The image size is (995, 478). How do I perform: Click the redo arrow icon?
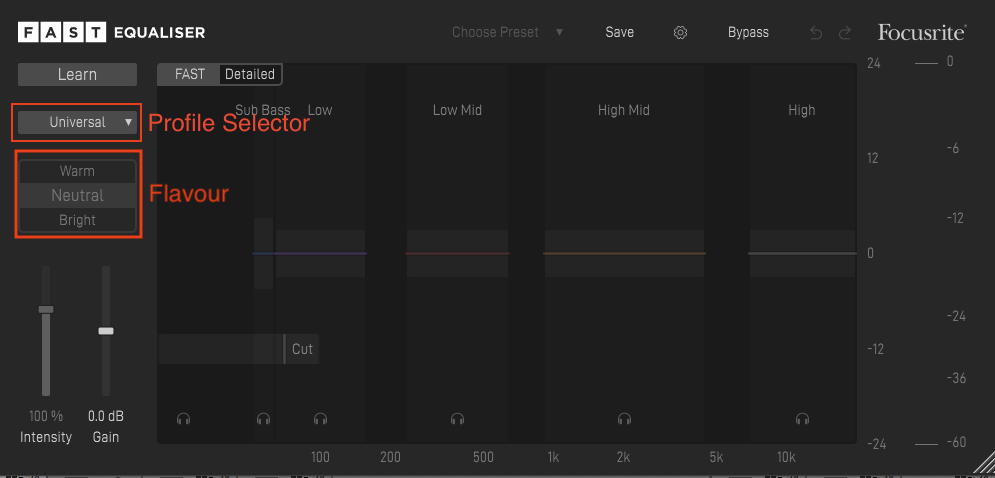pyautogui.click(x=845, y=33)
